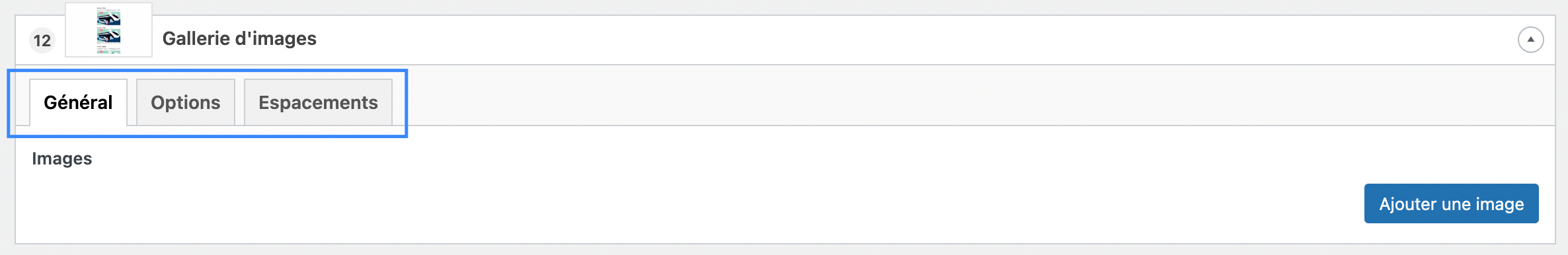1568x255 pixels.
Task: Click the gallery layout preview image
Action: tap(109, 30)
